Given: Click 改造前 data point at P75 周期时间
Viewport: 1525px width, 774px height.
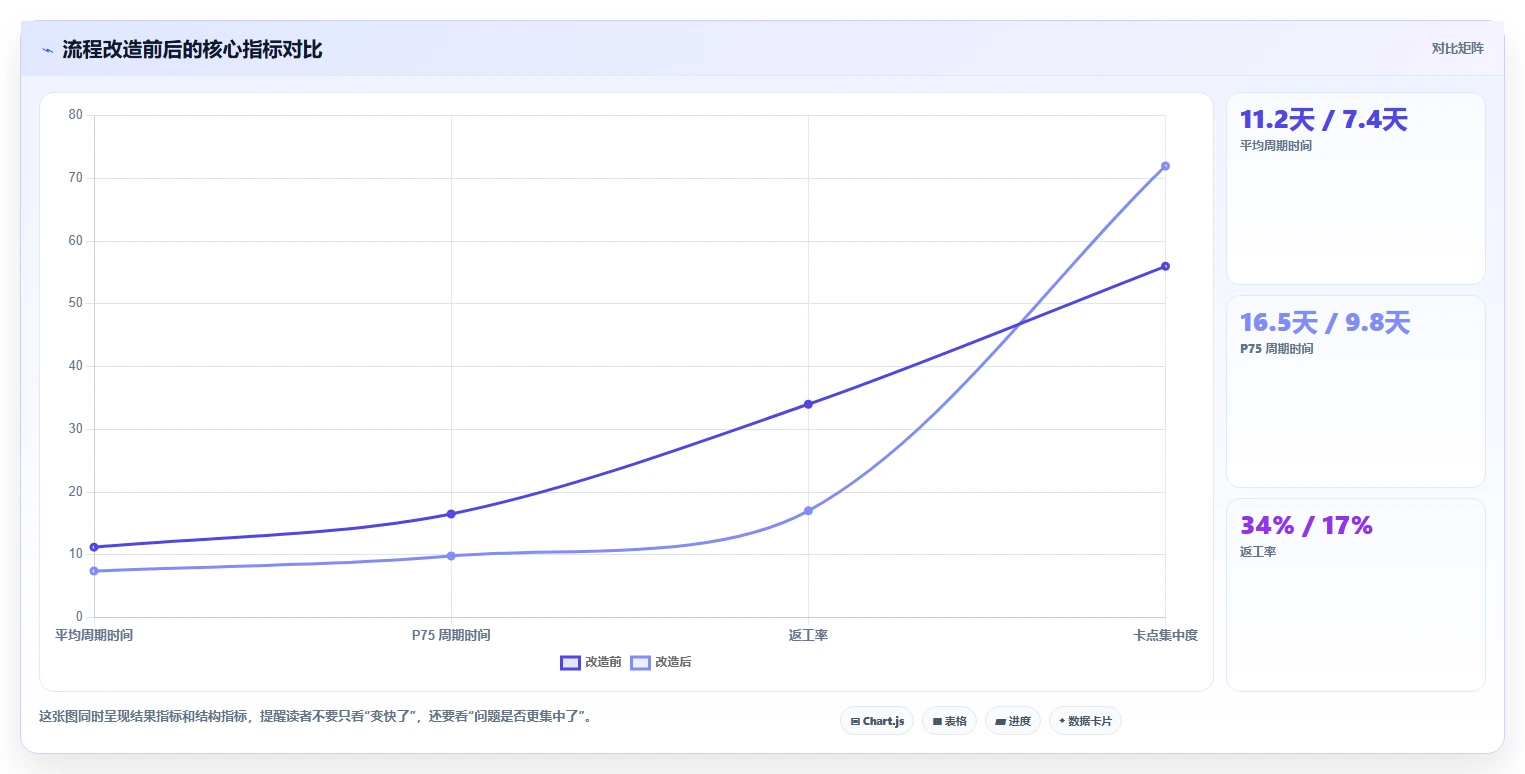Looking at the screenshot, I should pyautogui.click(x=451, y=514).
